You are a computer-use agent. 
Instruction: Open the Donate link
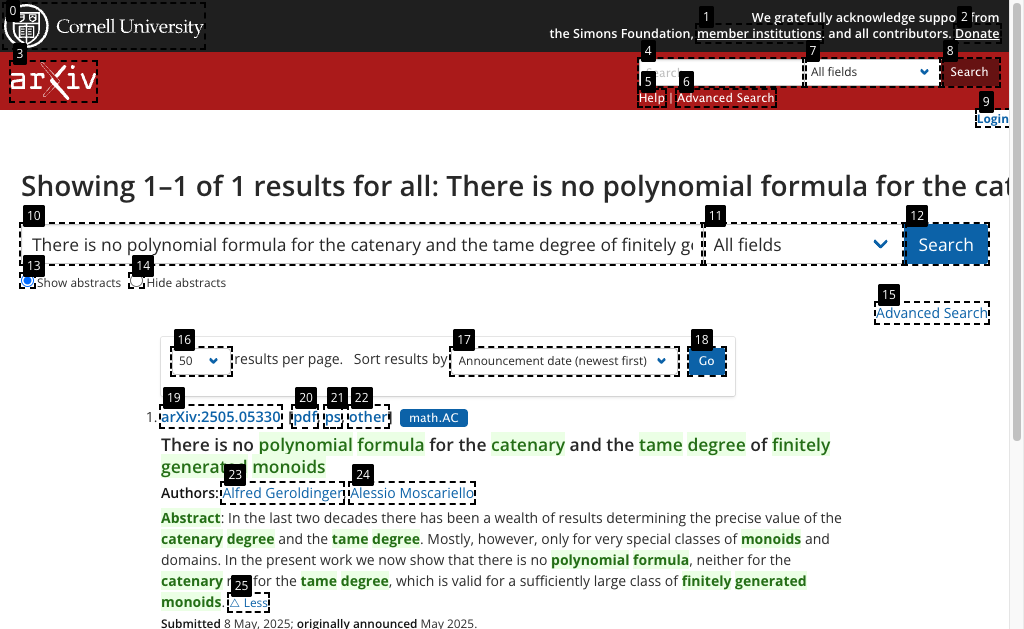pos(977,33)
